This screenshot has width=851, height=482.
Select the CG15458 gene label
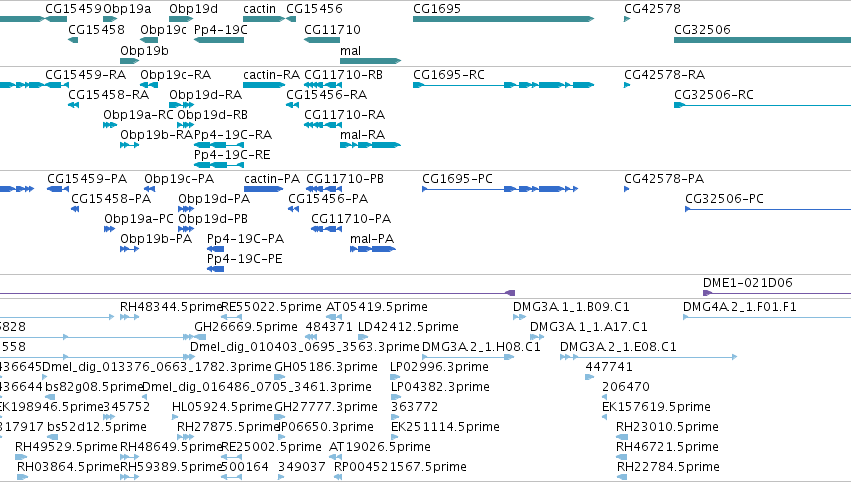point(96,29)
